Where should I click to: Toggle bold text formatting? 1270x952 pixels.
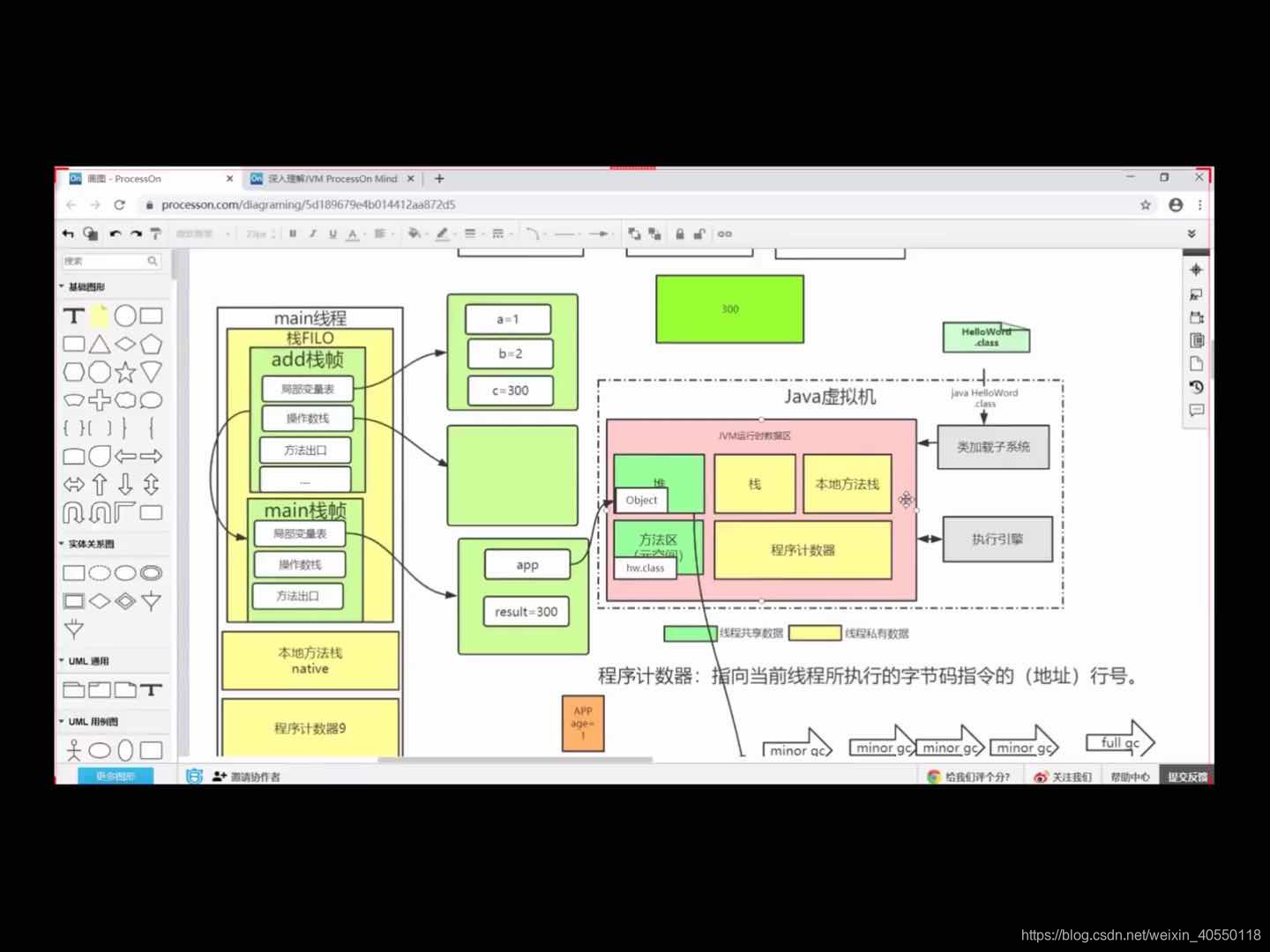[293, 234]
